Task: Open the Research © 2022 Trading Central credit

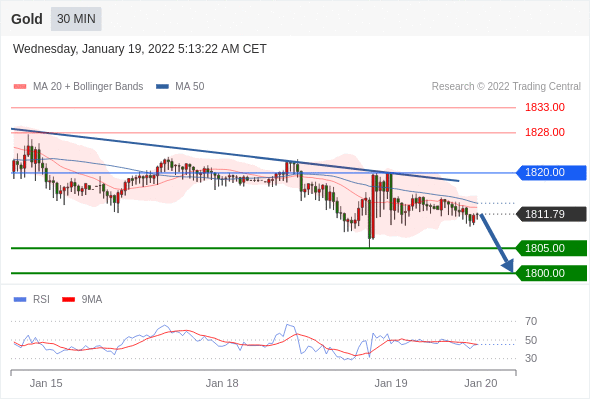Action: click(506, 87)
